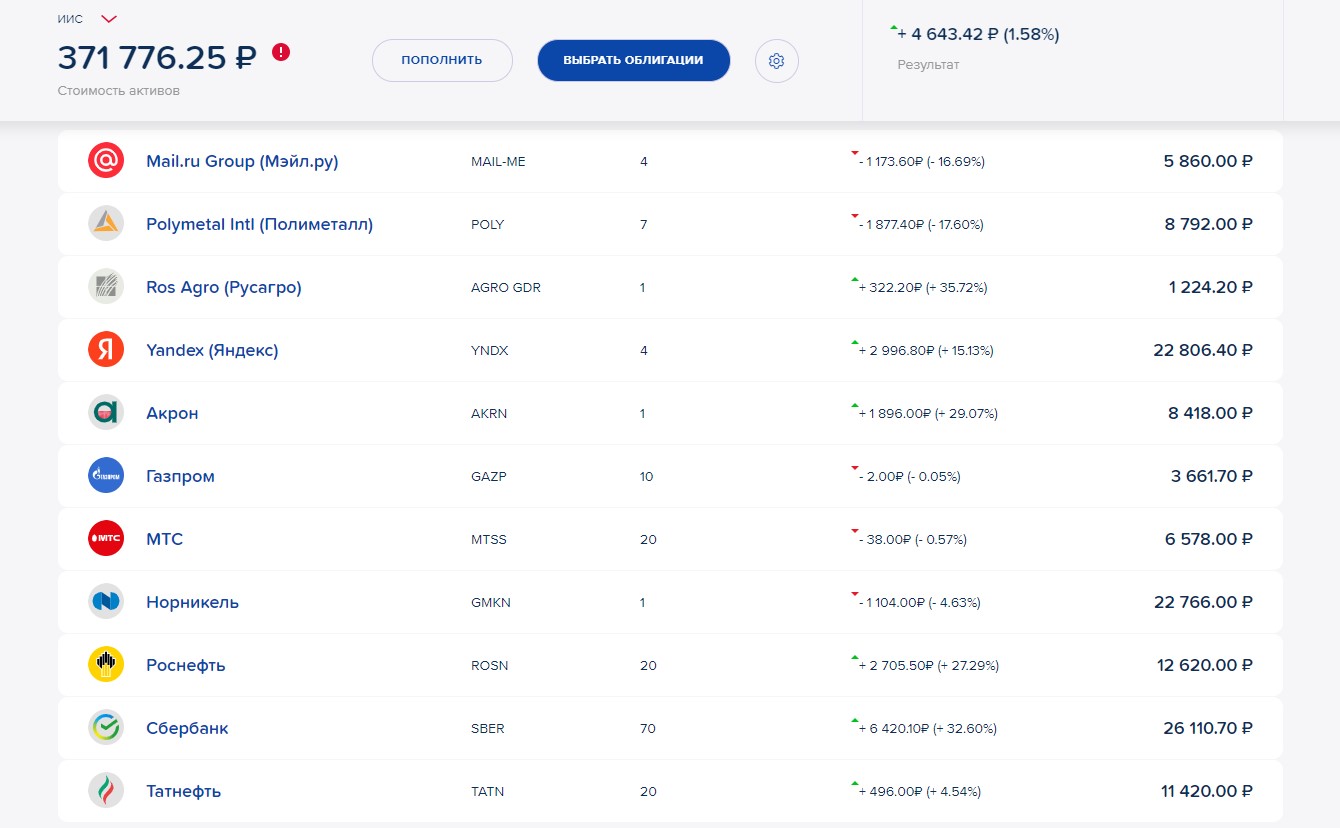Click the ticker AKRN
The width and height of the screenshot is (1340, 828).
[489, 413]
